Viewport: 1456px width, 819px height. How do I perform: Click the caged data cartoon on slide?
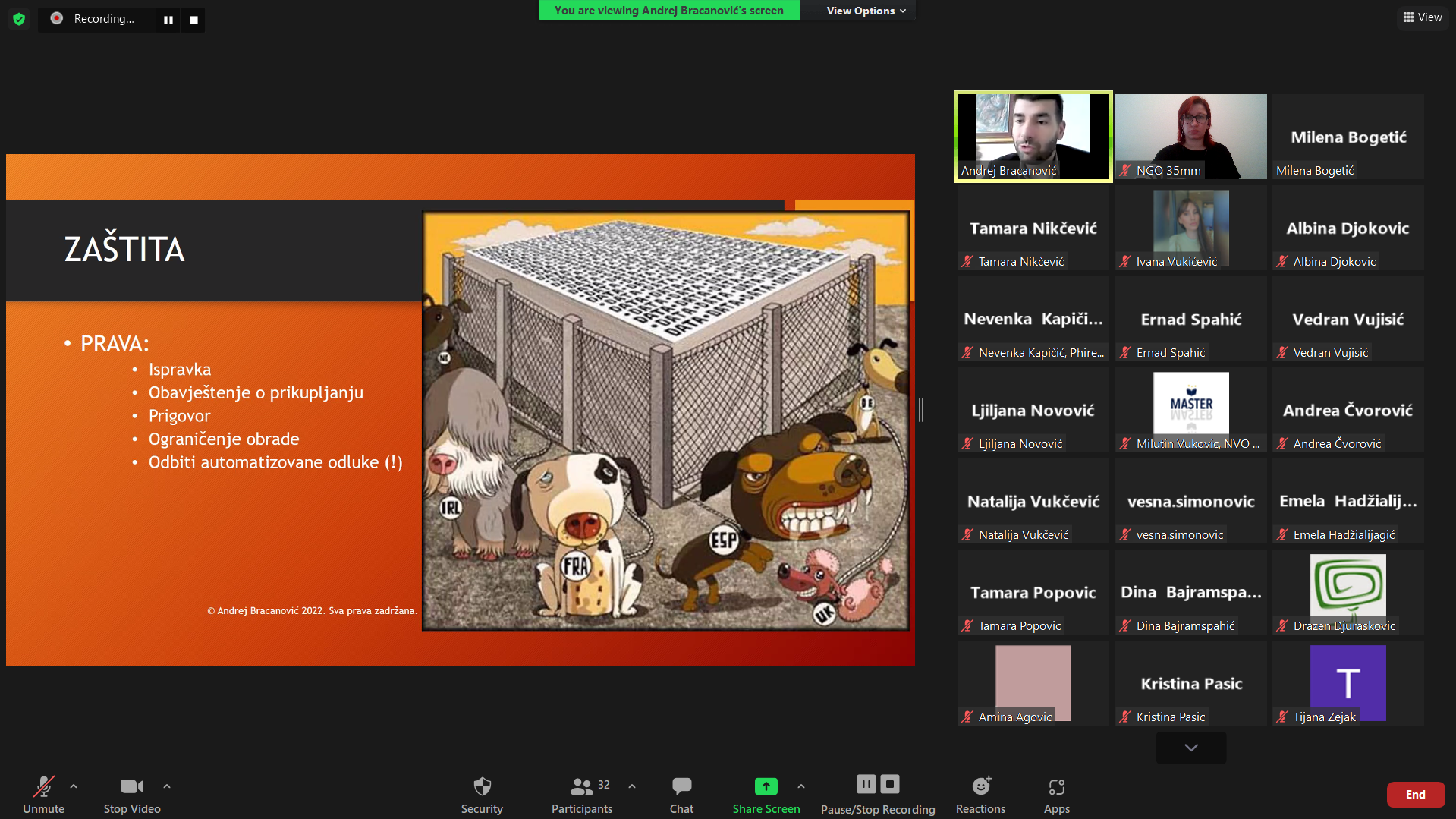pos(665,421)
